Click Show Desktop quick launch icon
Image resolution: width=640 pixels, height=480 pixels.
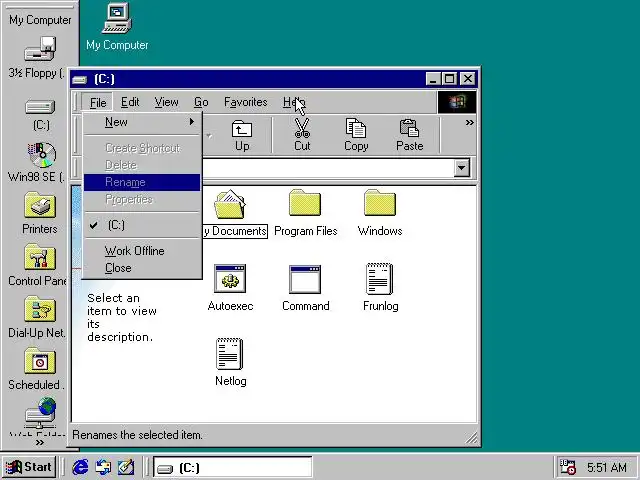pyautogui.click(x=126, y=467)
